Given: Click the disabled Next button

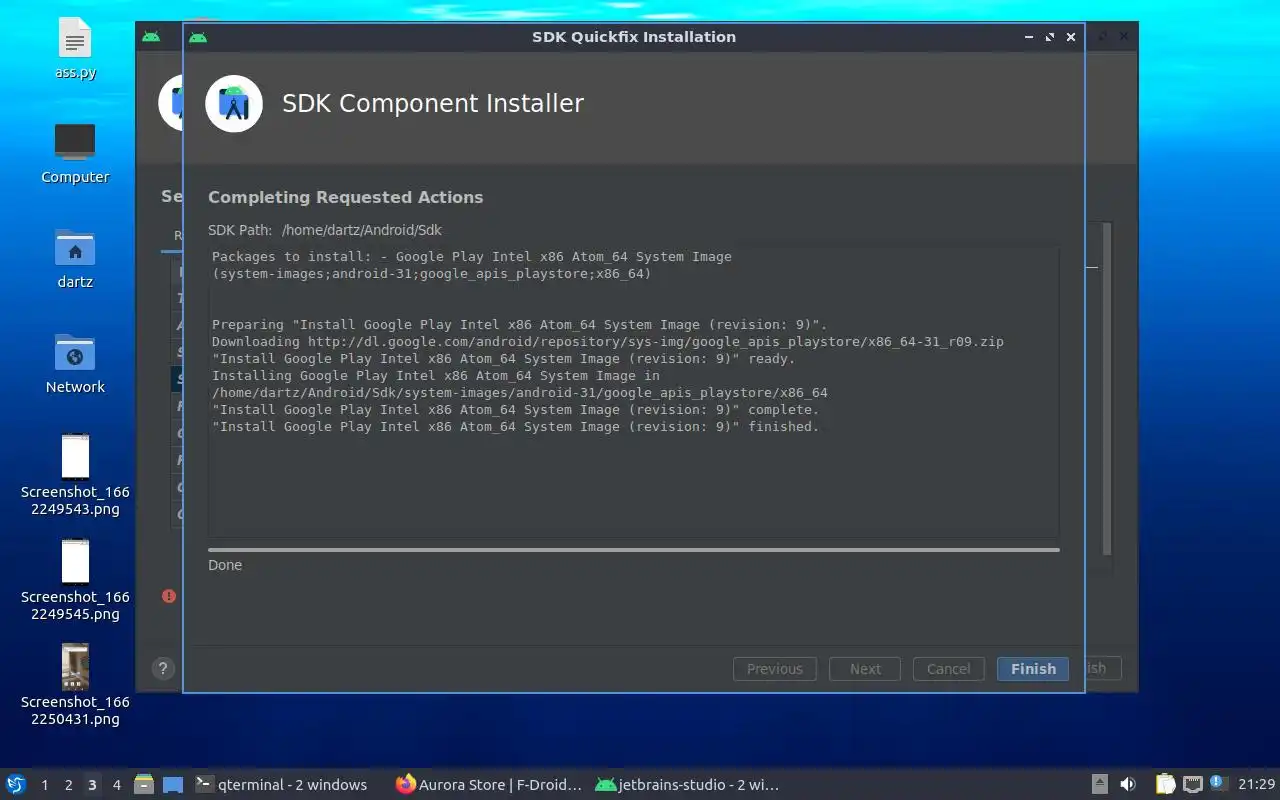Looking at the screenshot, I should pos(865,669).
